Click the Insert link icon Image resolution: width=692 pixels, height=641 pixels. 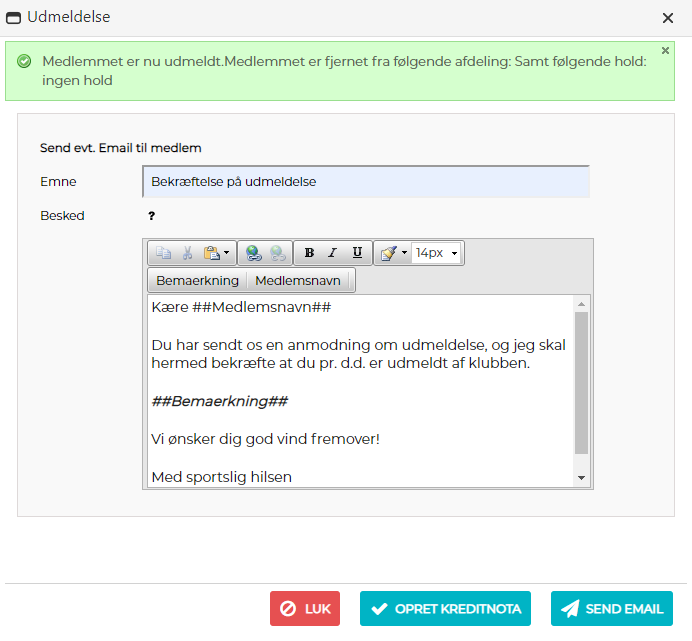(253, 253)
